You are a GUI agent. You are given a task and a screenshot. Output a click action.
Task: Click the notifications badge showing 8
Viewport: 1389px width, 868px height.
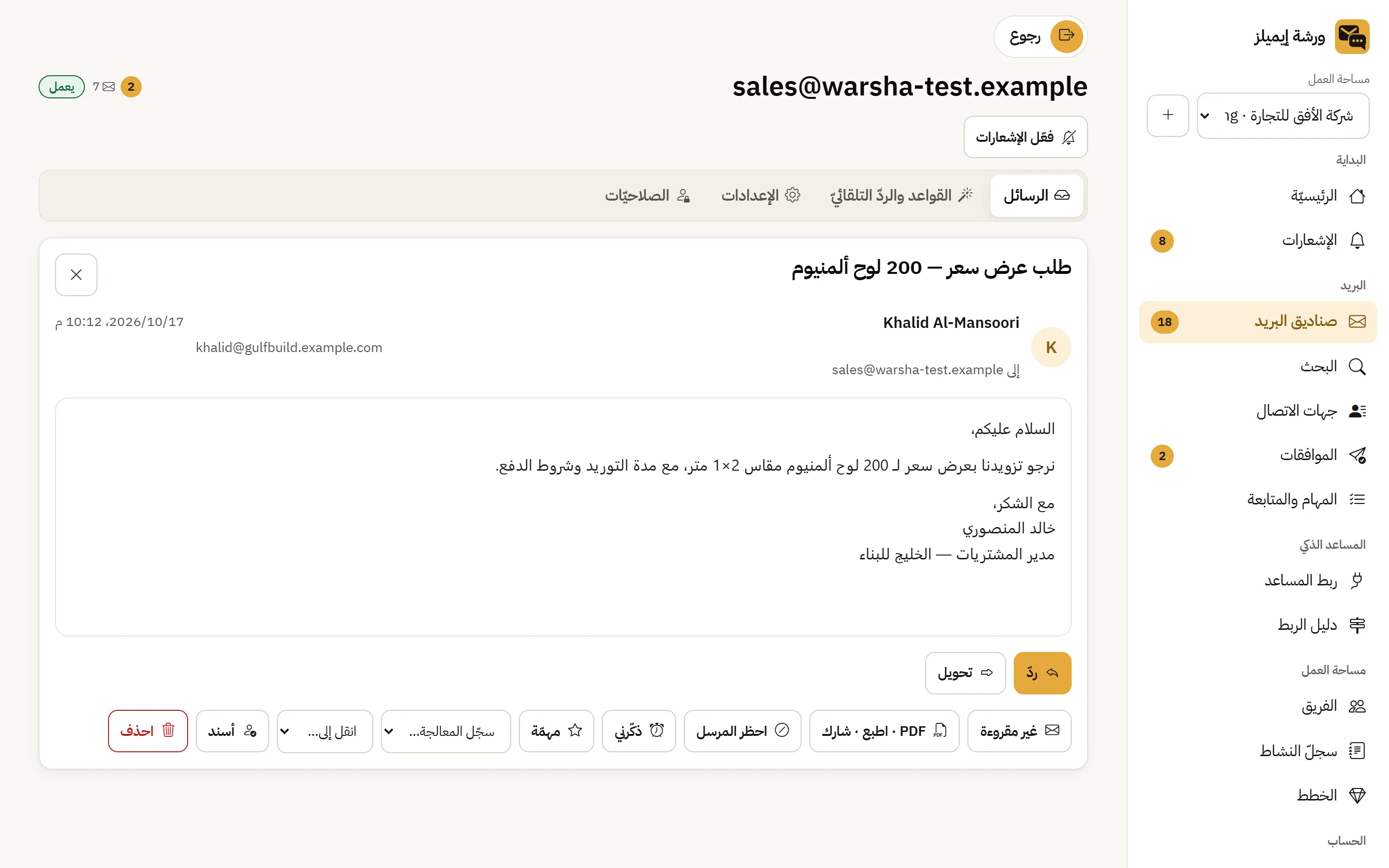[1162, 241]
